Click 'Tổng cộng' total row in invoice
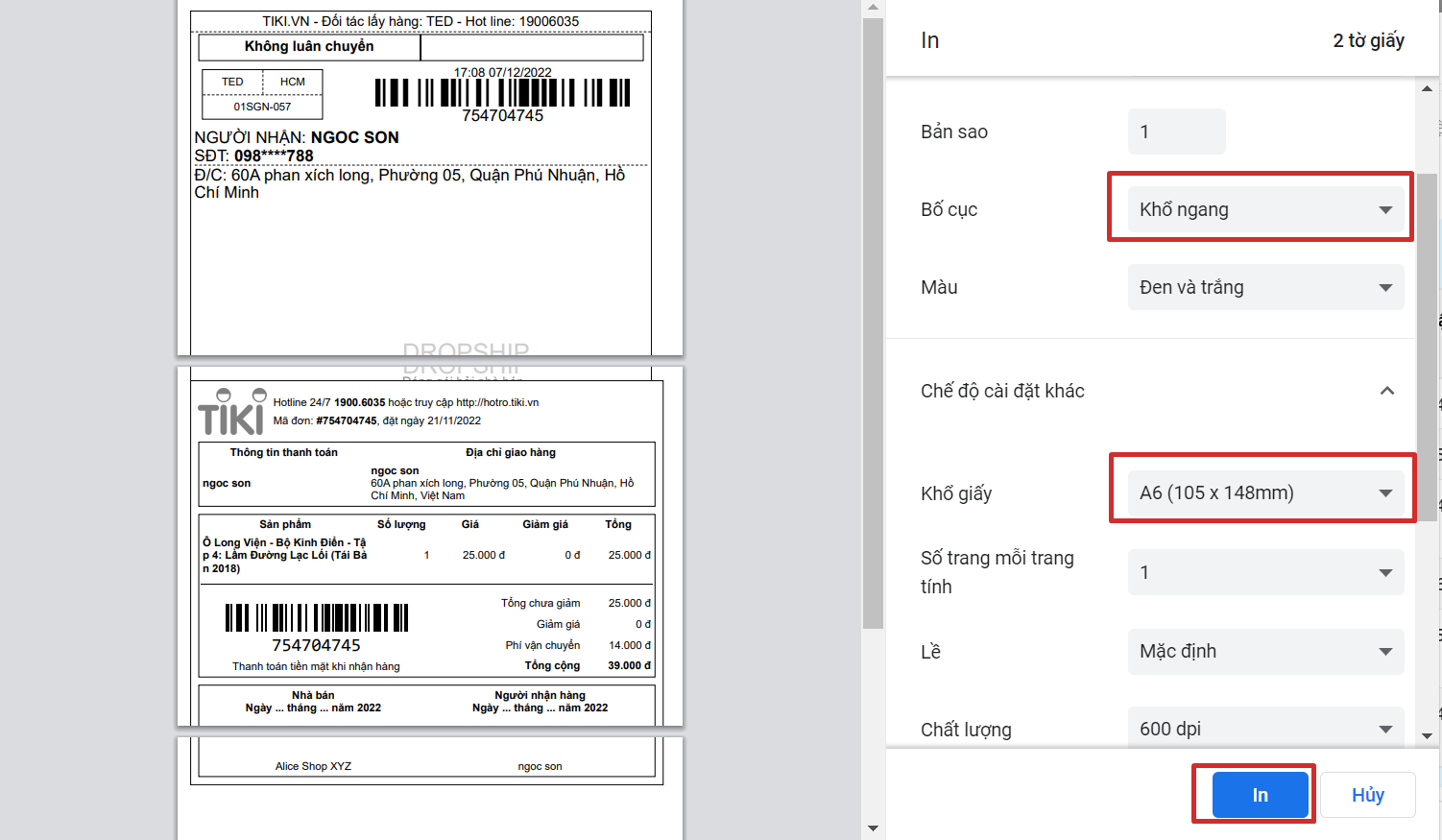The image size is (1442, 840). click(588, 665)
